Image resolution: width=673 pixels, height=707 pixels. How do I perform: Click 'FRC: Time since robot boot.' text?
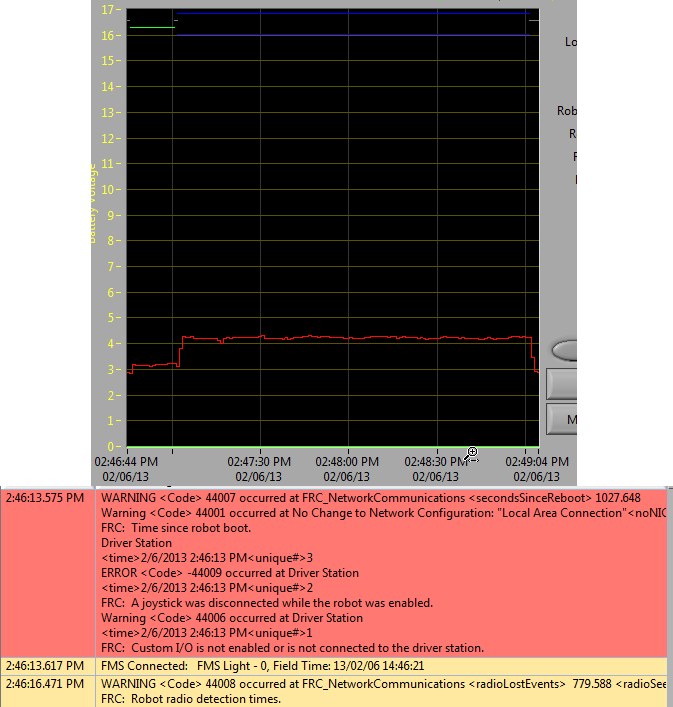[x=176, y=528]
